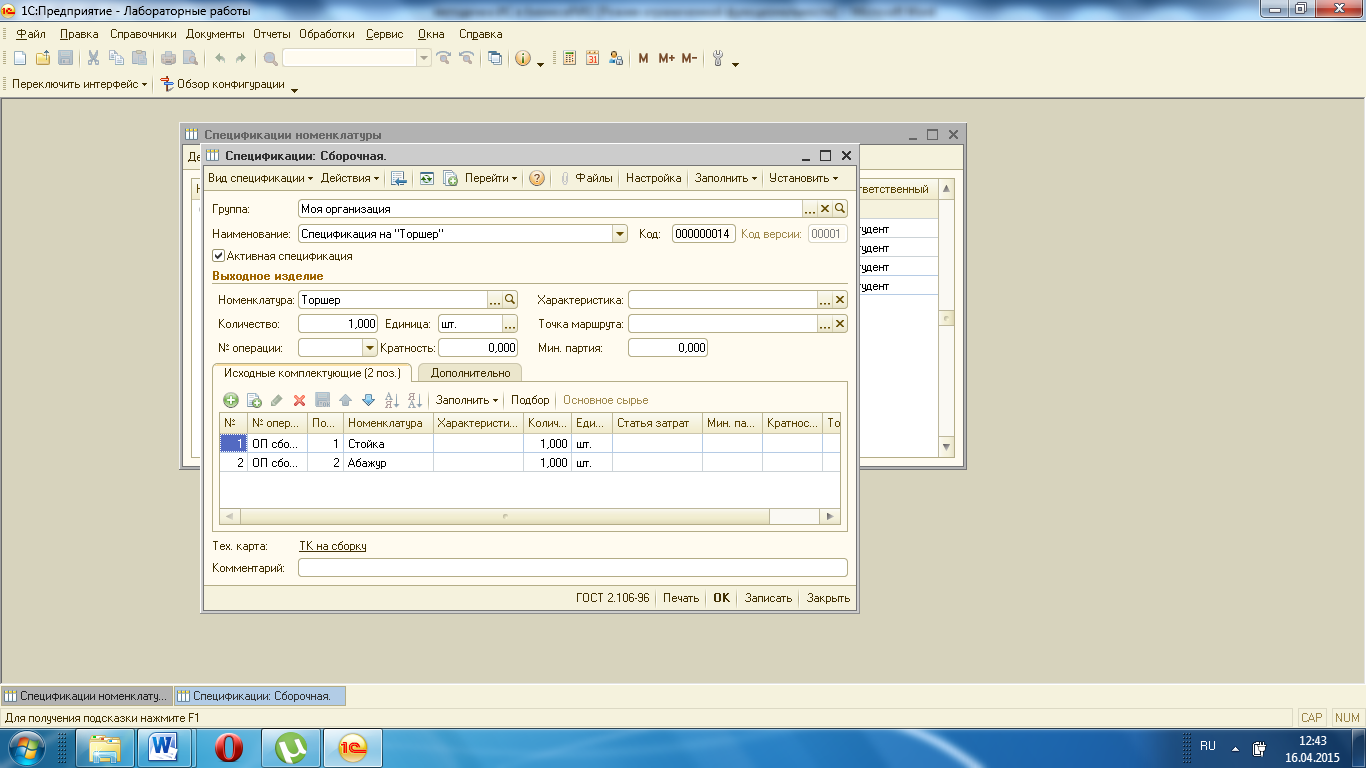Click the Print icon in main toolbar
The width and height of the screenshot is (1366, 768).
pos(168,58)
